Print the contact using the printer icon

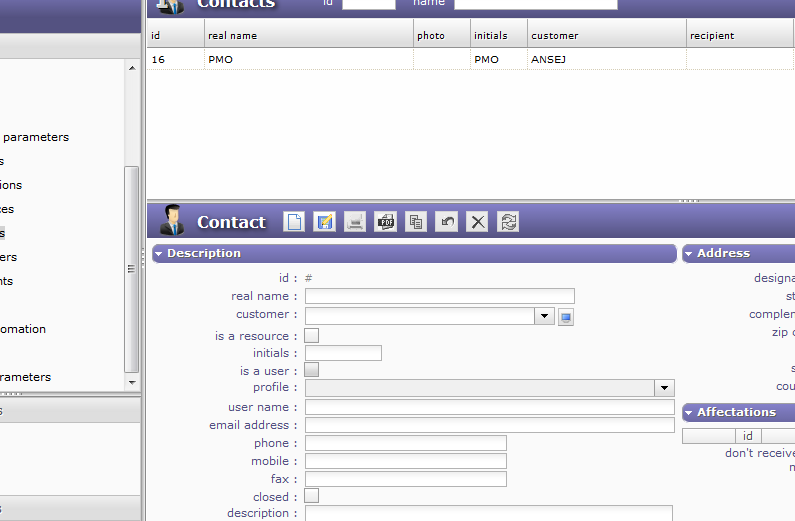point(355,222)
